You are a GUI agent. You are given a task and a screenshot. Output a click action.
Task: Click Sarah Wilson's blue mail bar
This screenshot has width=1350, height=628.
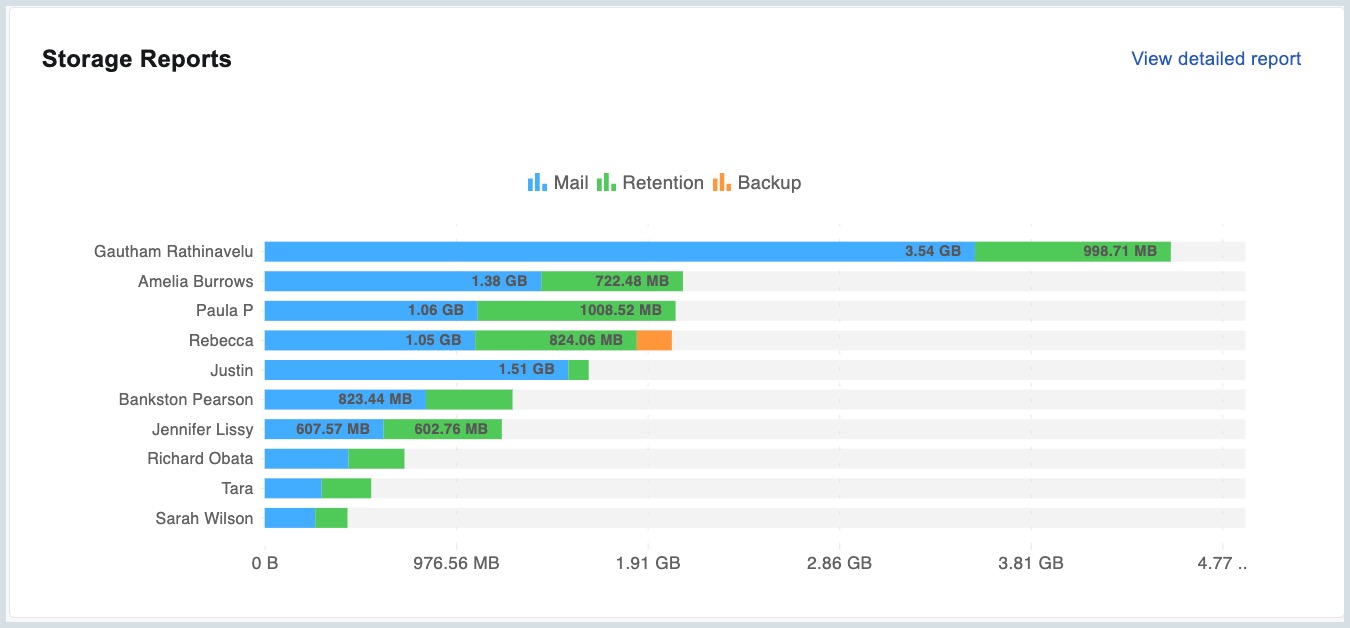(290, 518)
